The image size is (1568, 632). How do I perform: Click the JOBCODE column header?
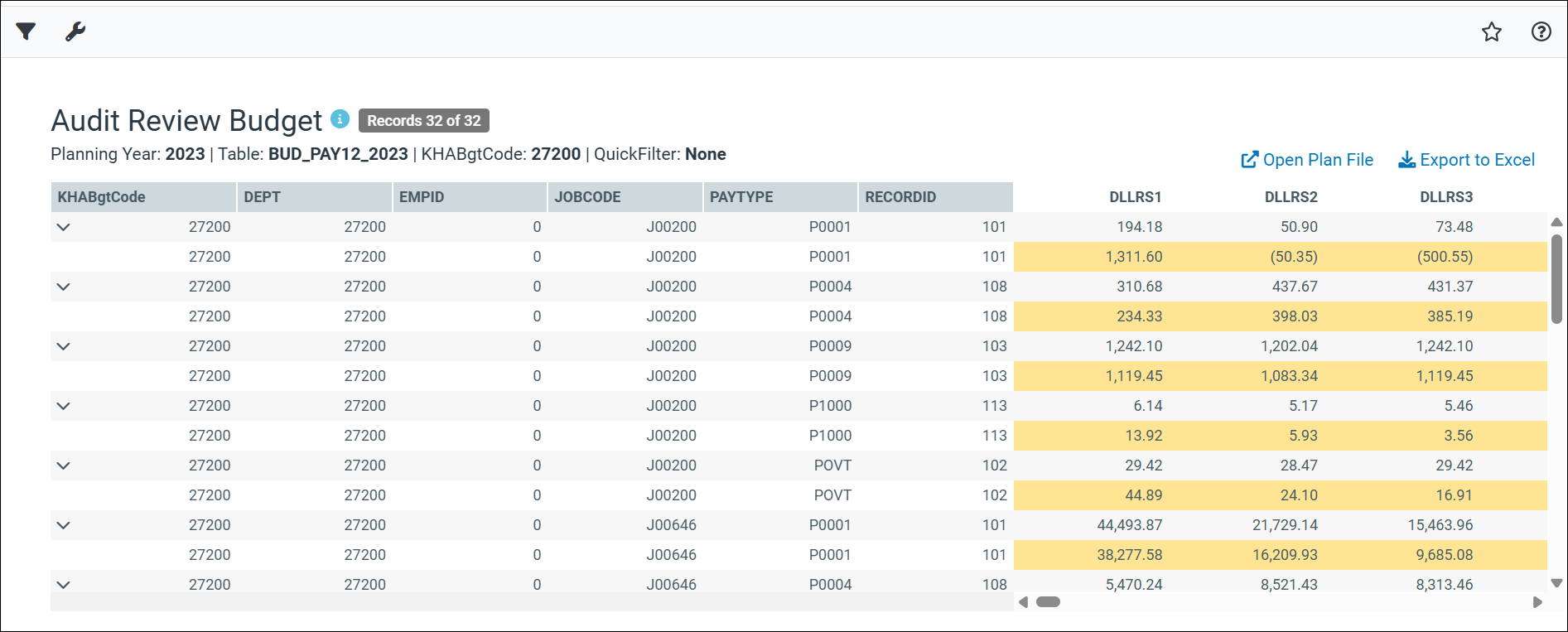[x=587, y=197]
